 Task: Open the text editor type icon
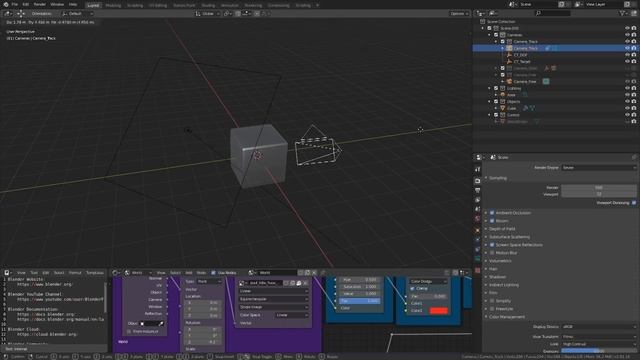[x=7, y=273]
